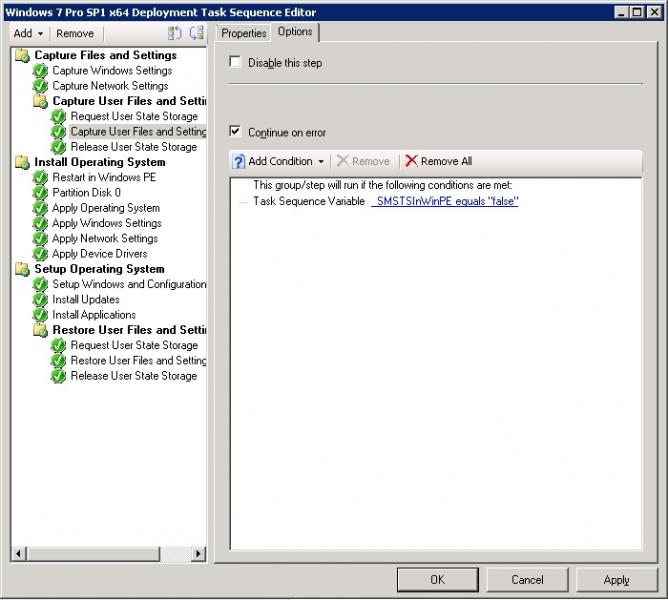Click green check icon beside Apply Device Drivers

pyautogui.click(x=40, y=254)
